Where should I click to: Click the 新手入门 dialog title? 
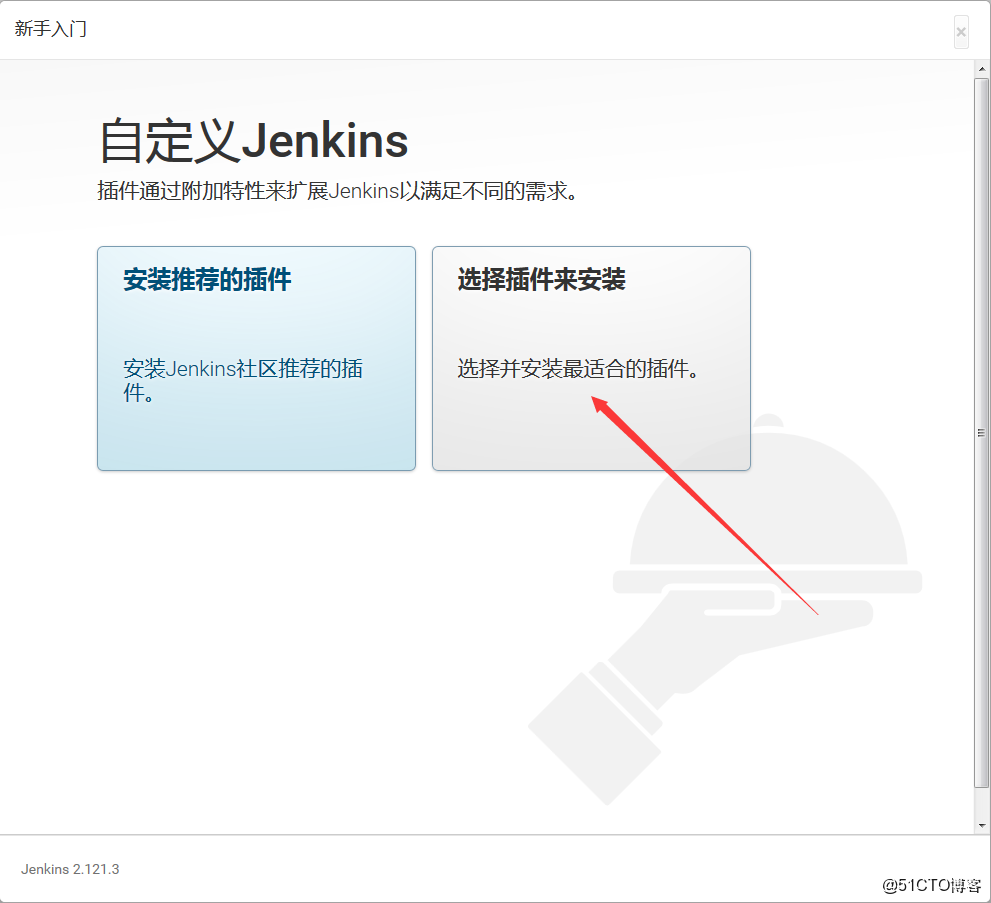pos(51,29)
